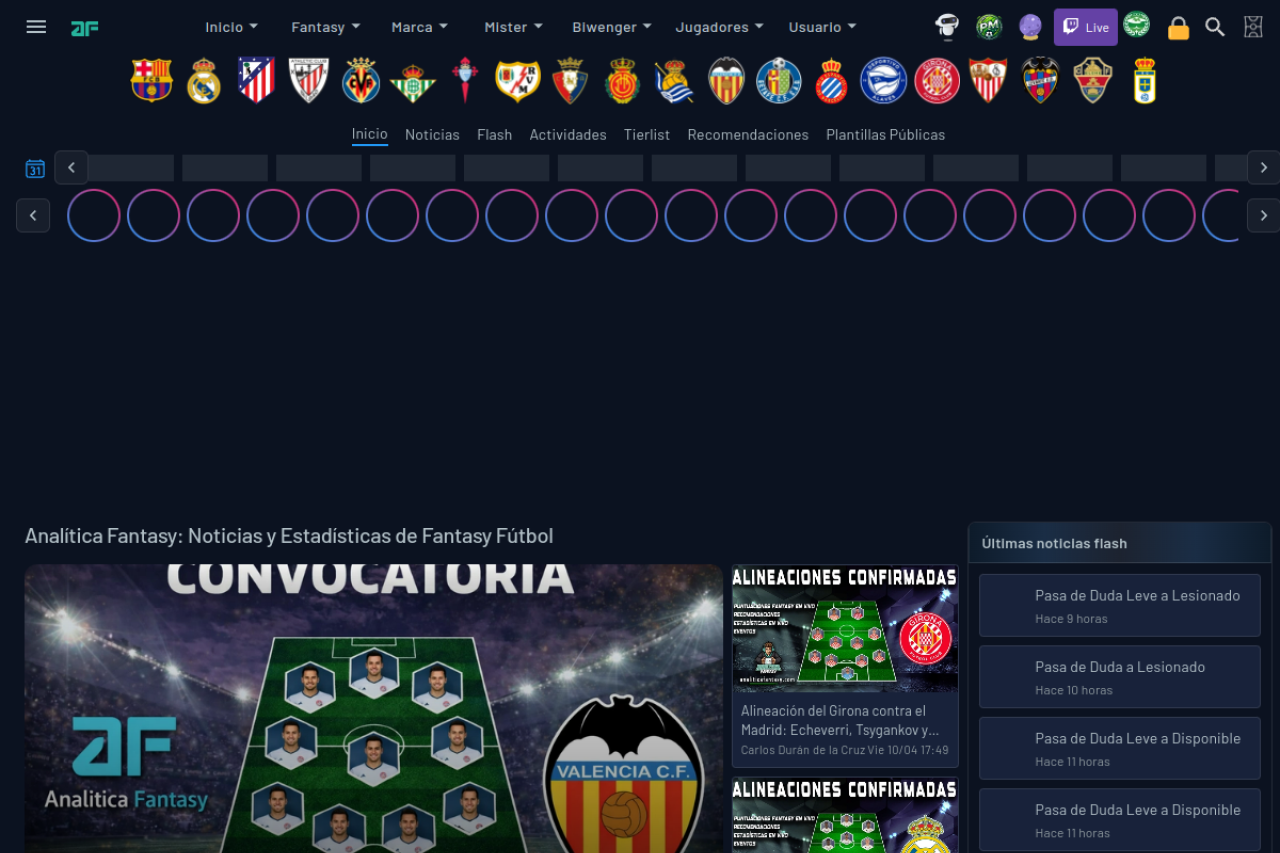Viewport: 1280px width, 853px height.
Task: Click the football pitch lineup icon
Action: coord(1253,27)
